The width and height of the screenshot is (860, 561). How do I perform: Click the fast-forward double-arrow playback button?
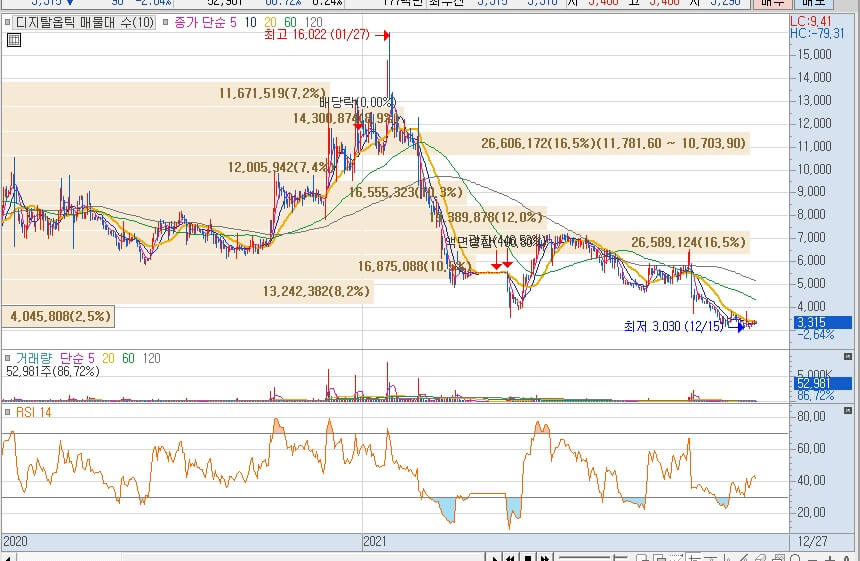click(545, 558)
